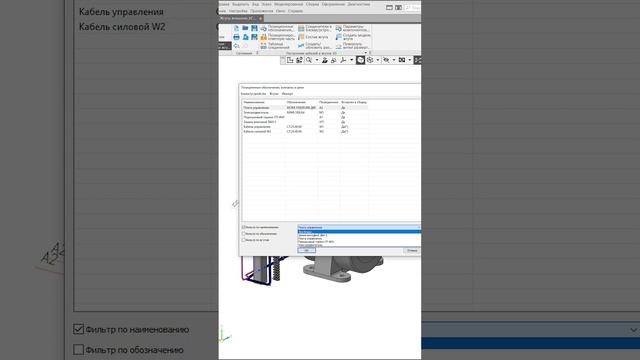Create a new document from the toolbar
The width and height of the screenshot is (640, 360).
point(236,28)
